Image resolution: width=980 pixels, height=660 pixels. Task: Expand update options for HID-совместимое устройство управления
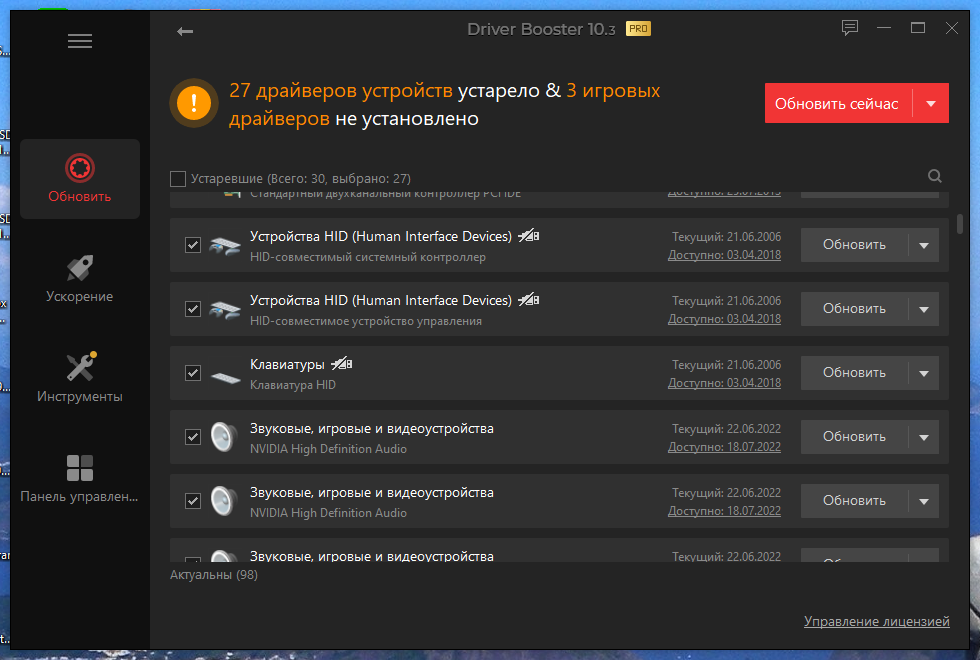pos(924,309)
